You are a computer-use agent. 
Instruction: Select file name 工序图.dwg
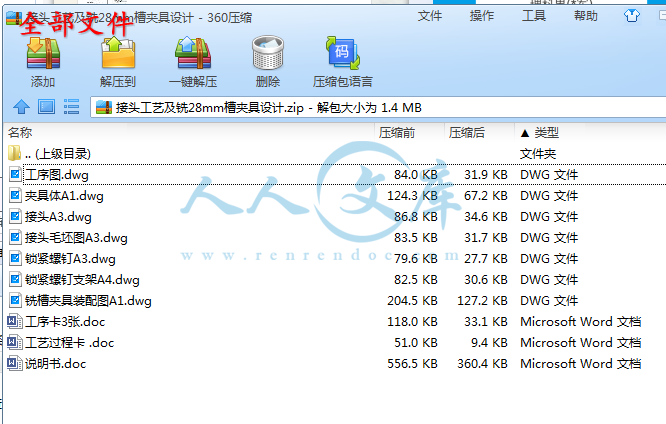pyautogui.click(x=56, y=175)
